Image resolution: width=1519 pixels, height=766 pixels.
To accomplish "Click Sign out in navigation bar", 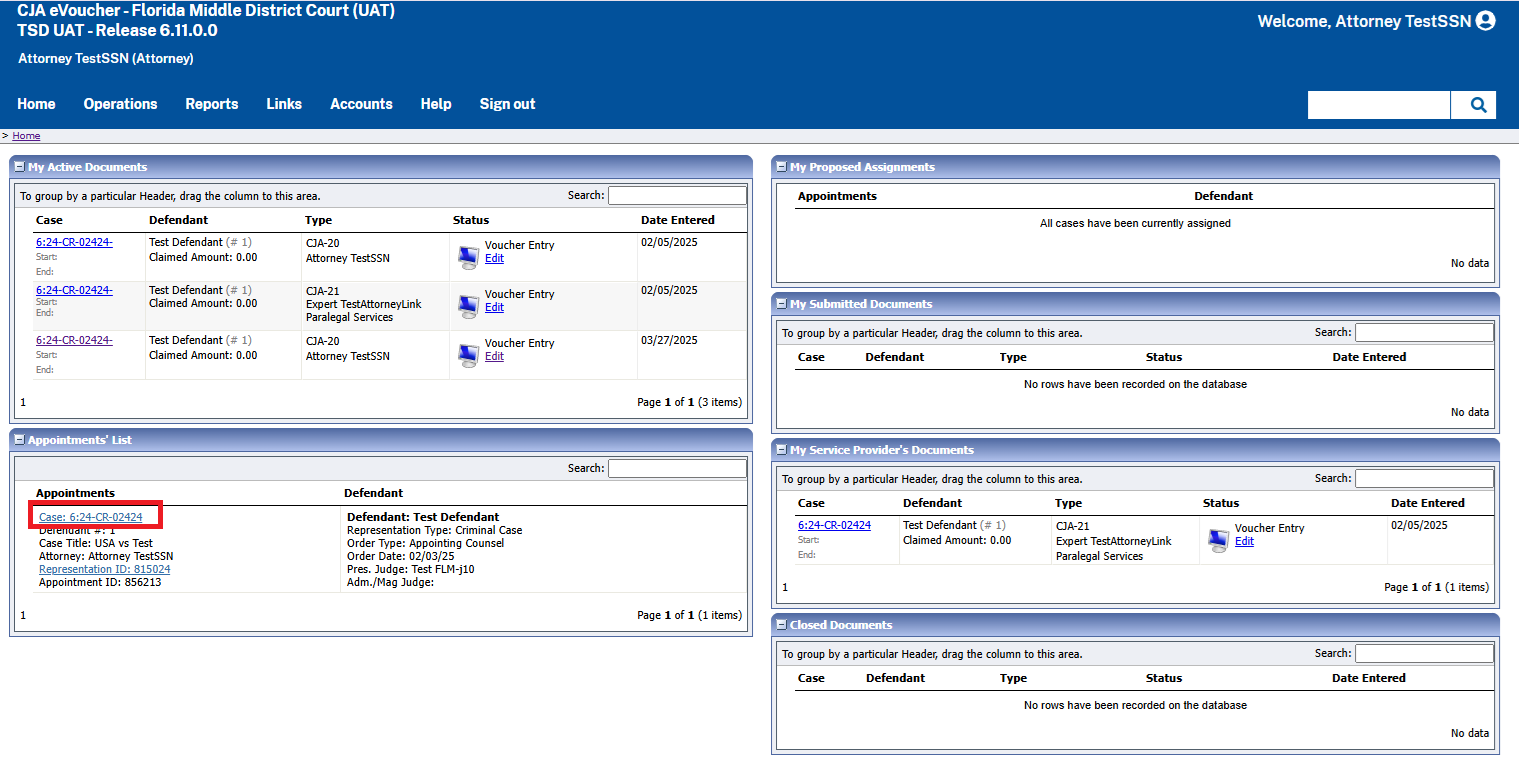I will (x=507, y=104).
